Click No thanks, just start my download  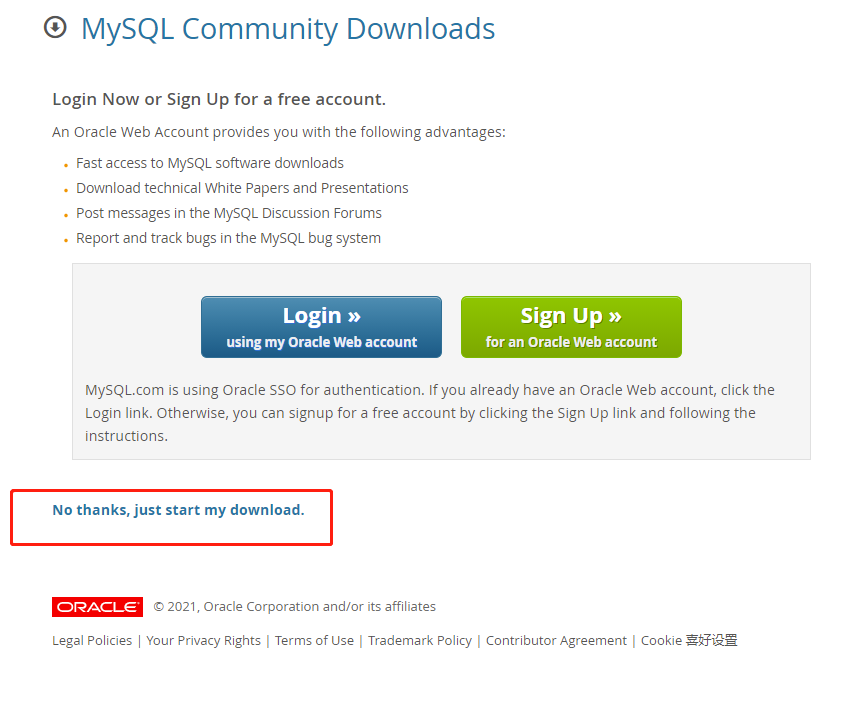[x=178, y=510]
